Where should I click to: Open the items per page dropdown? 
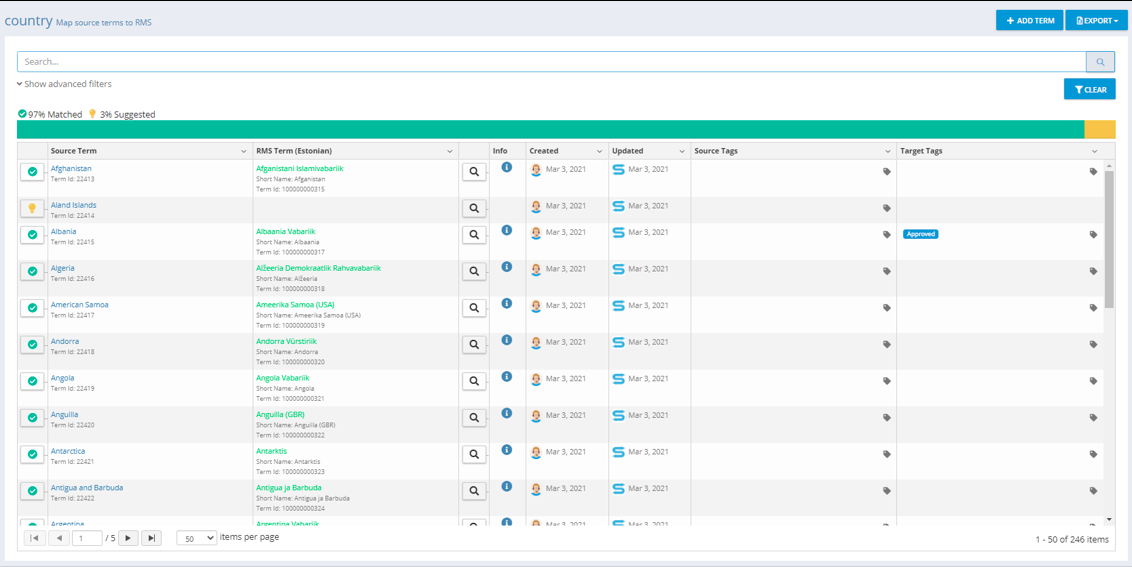(196, 538)
